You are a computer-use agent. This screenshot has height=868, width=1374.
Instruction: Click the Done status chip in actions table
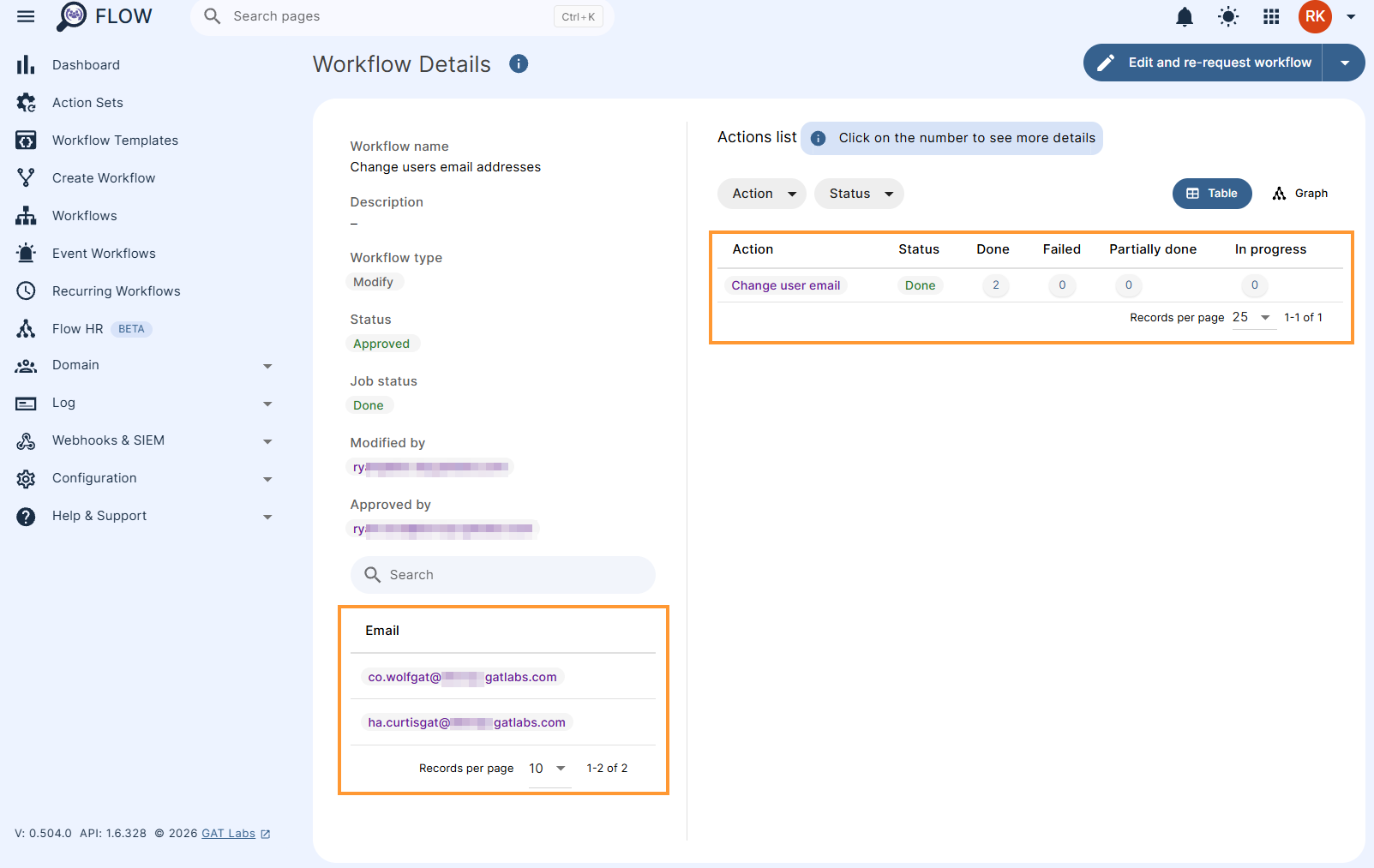(x=920, y=285)
